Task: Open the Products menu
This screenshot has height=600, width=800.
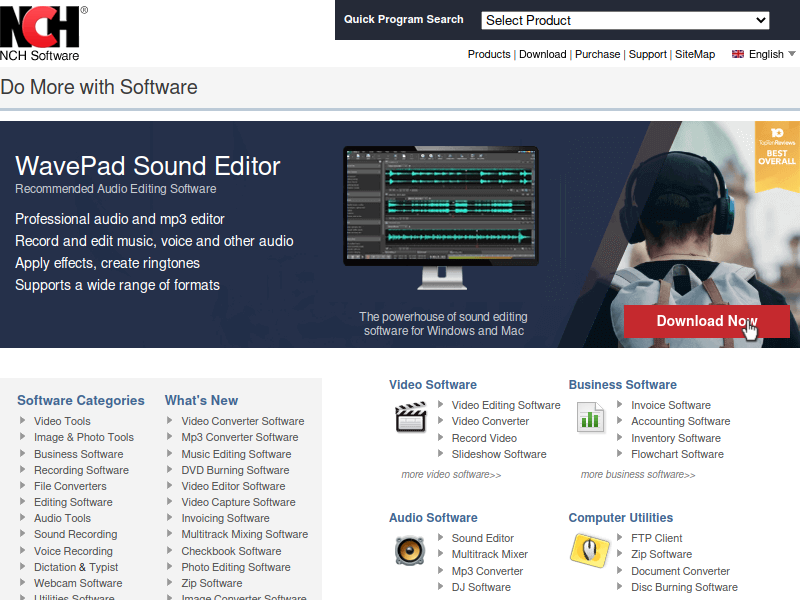Action: (x=489, y=54)
